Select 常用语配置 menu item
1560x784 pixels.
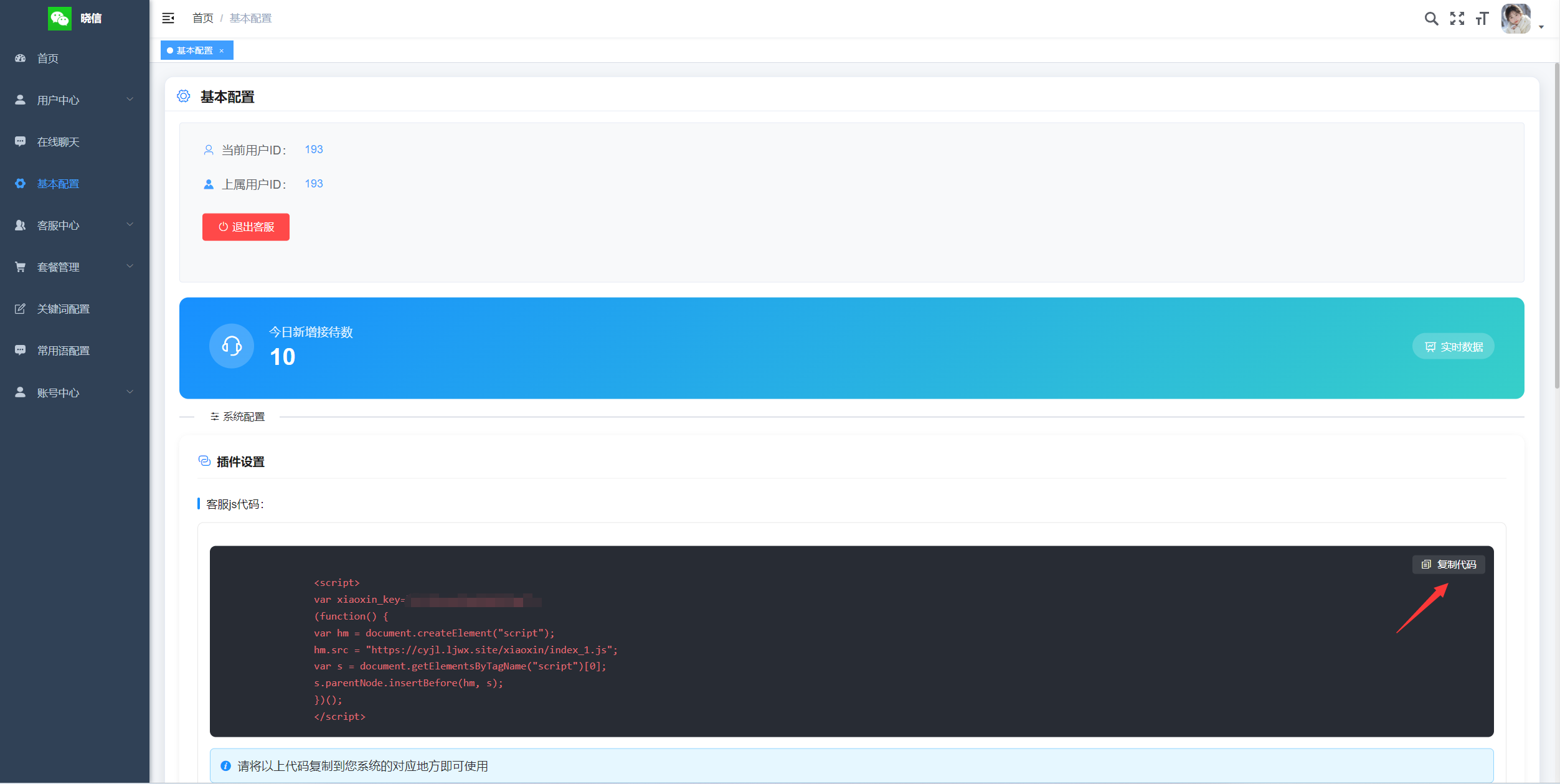point(75,351)
